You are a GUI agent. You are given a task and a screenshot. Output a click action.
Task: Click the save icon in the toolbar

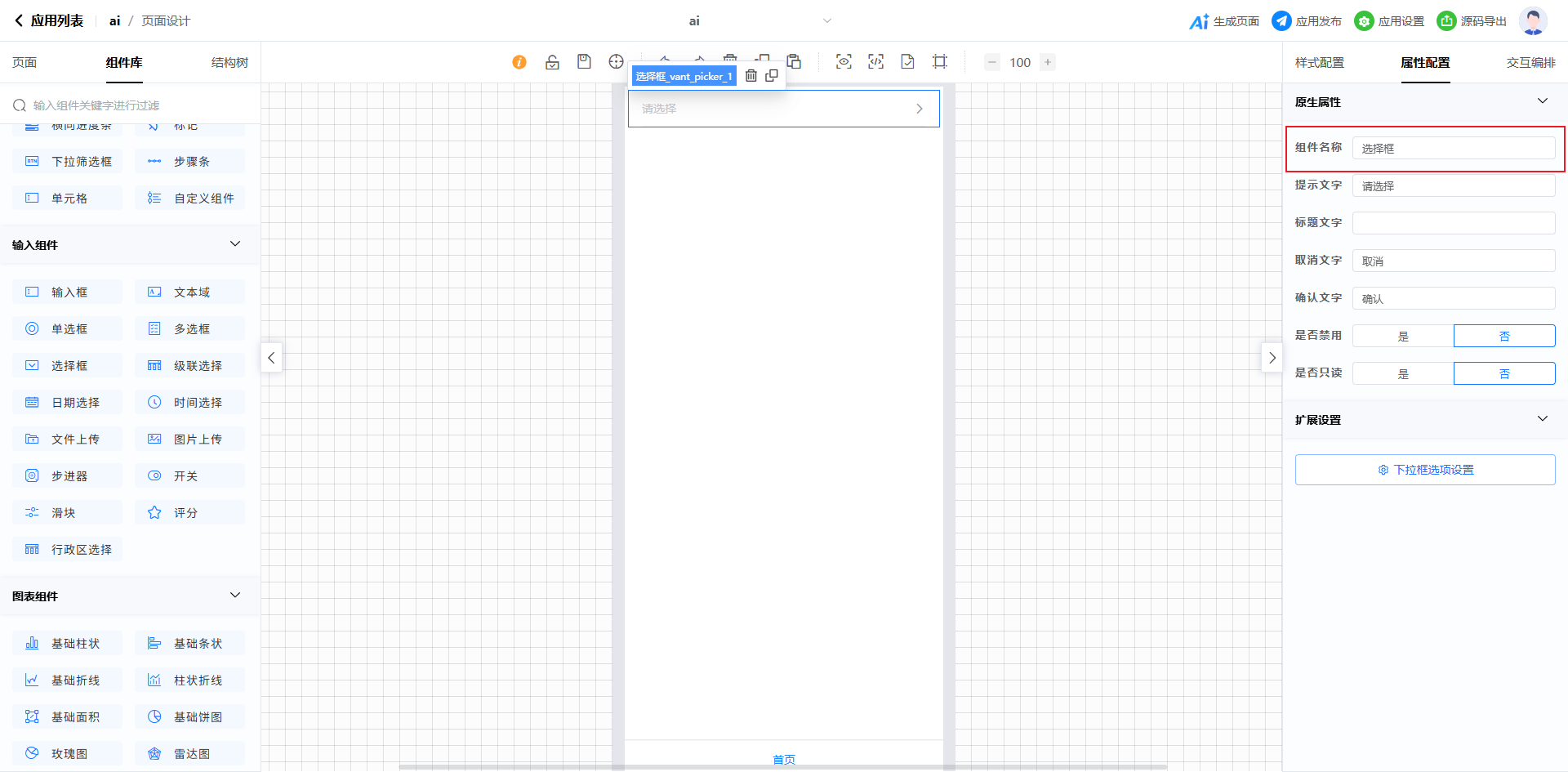(x=584, y=62)
